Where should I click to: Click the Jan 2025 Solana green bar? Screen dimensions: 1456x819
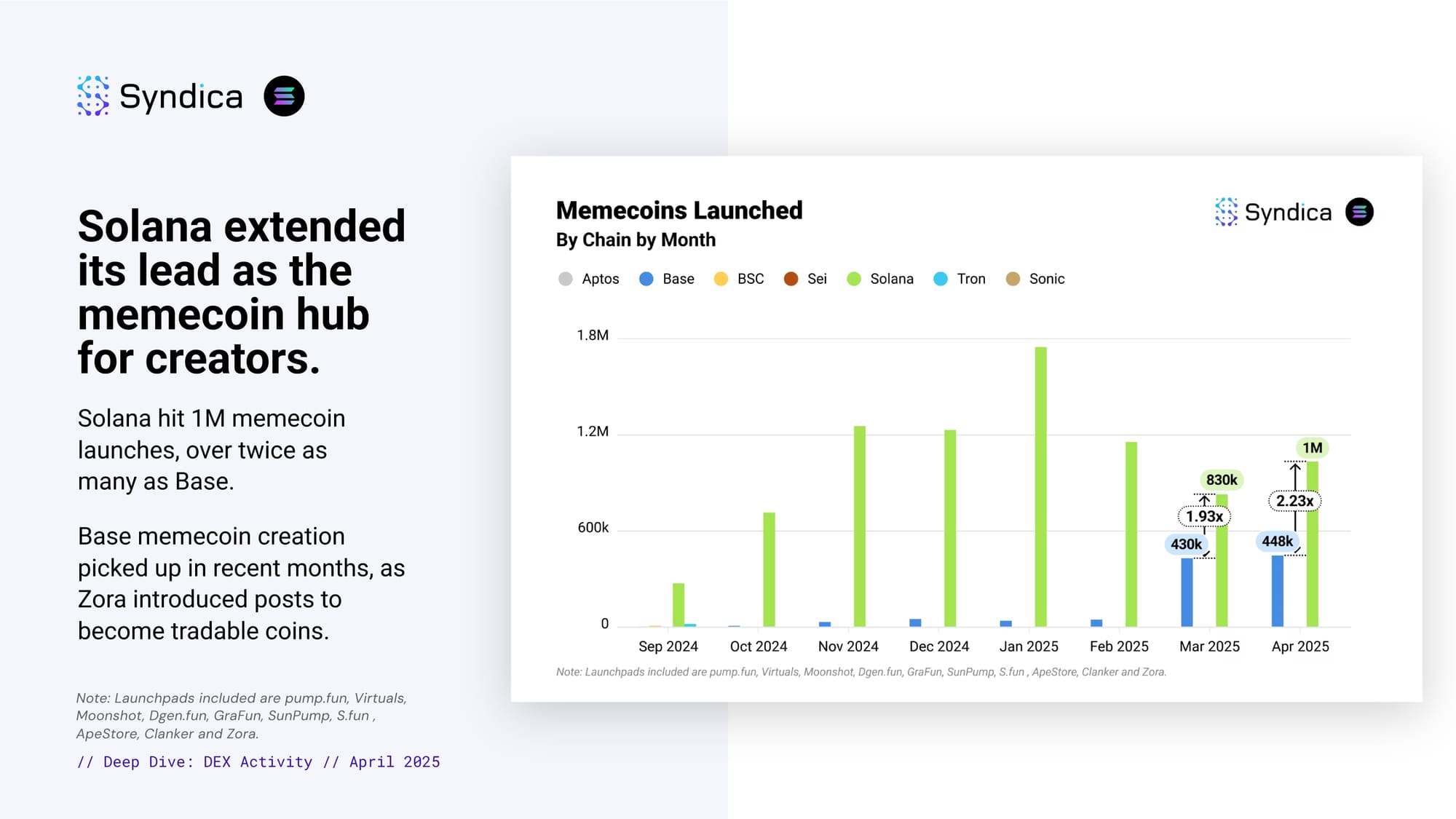click(1041, 486)
